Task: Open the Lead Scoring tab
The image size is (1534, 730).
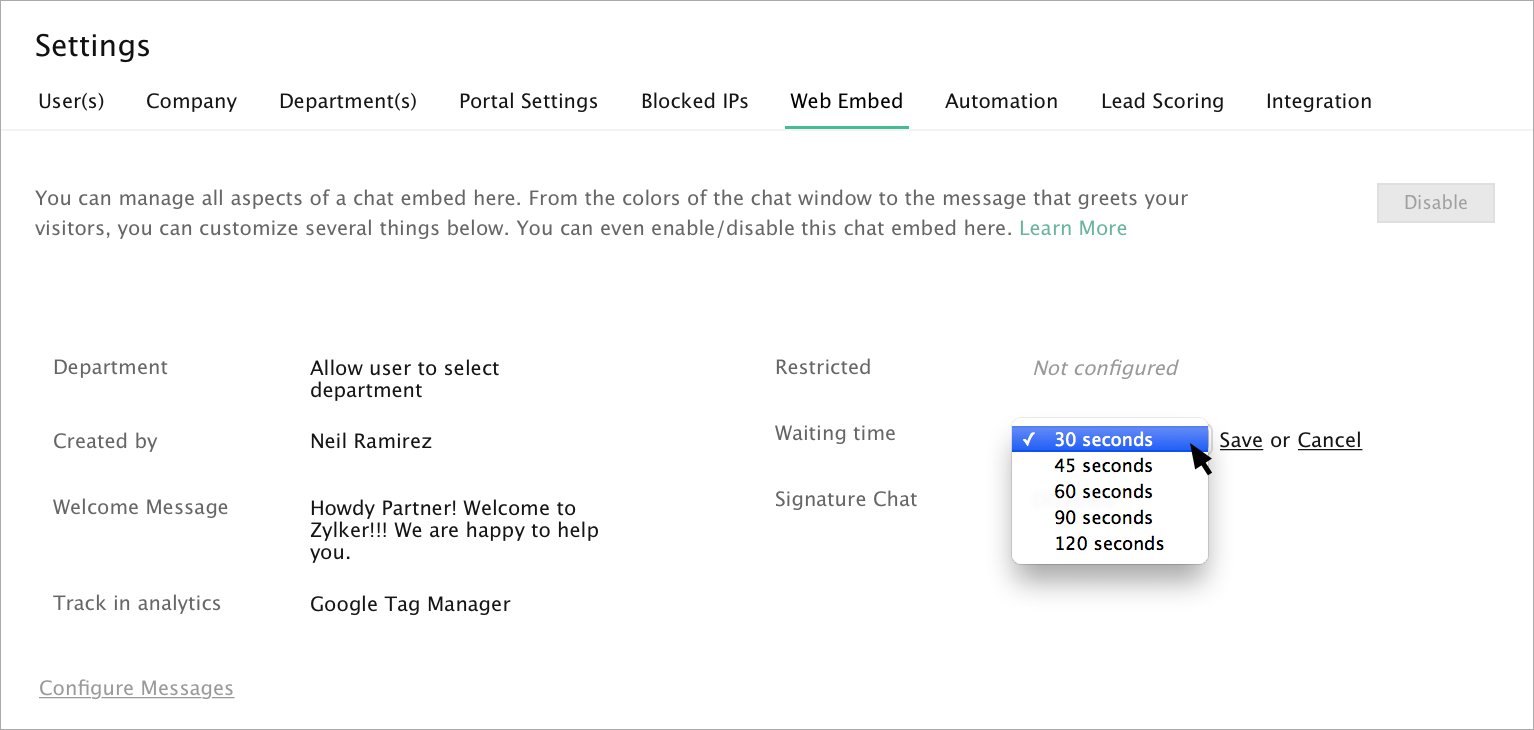Action: pos(1162,101)
